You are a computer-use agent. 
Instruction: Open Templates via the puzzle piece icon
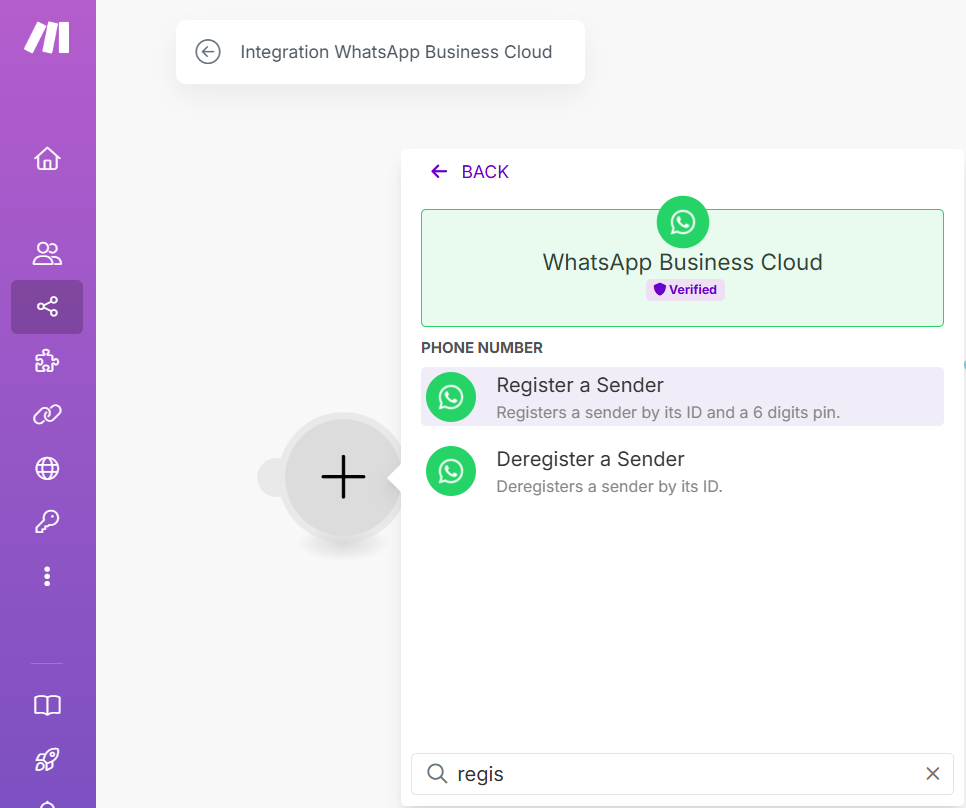coord(47,361)
